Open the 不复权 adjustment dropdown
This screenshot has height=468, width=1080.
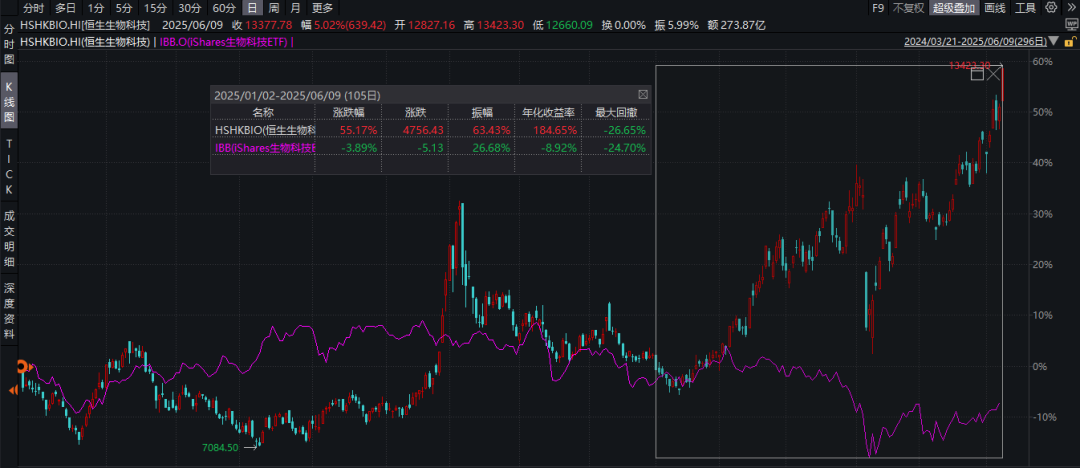click(x=908, y=8)
